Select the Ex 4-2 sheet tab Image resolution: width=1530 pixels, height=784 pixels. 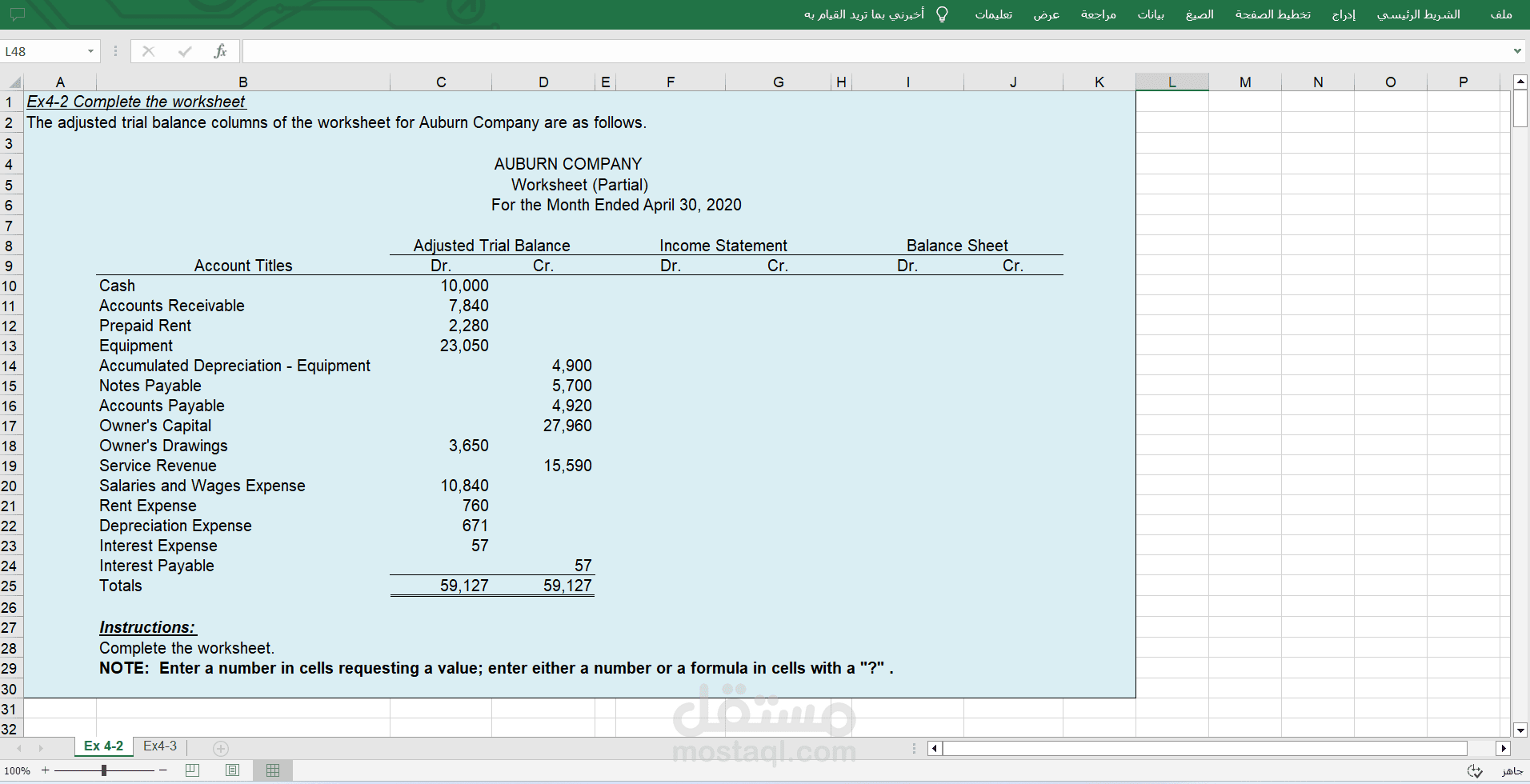tap(104, 746)
